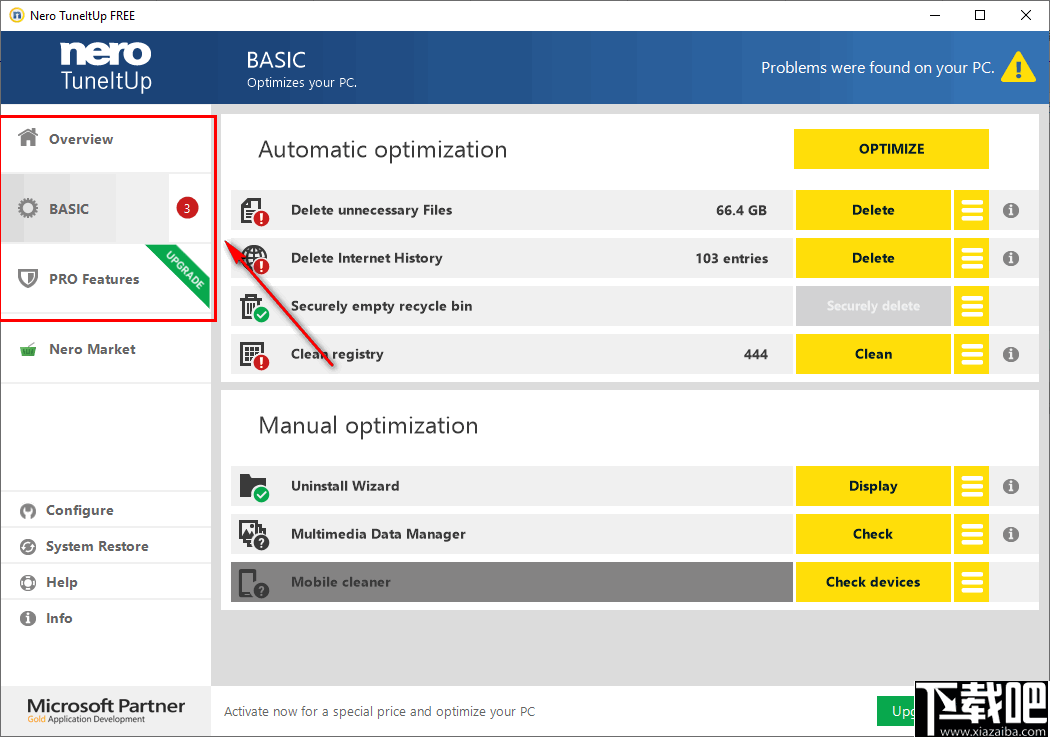Expand options menu for Delete Internet History
The width and height of the screenshot is (1050, 737).
coord(971,258)
